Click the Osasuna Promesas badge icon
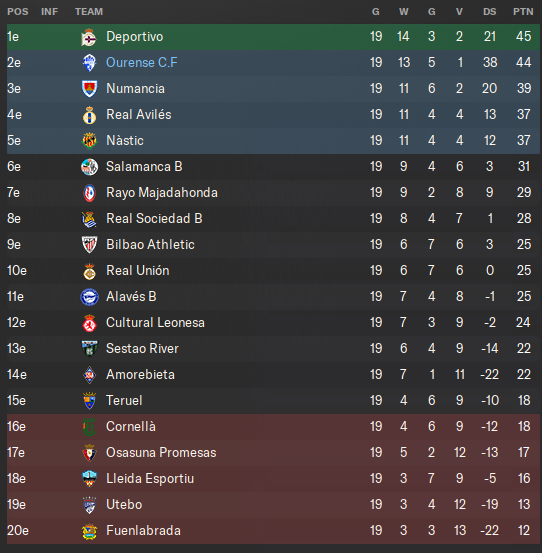542x553 pixels. point(89,453)
